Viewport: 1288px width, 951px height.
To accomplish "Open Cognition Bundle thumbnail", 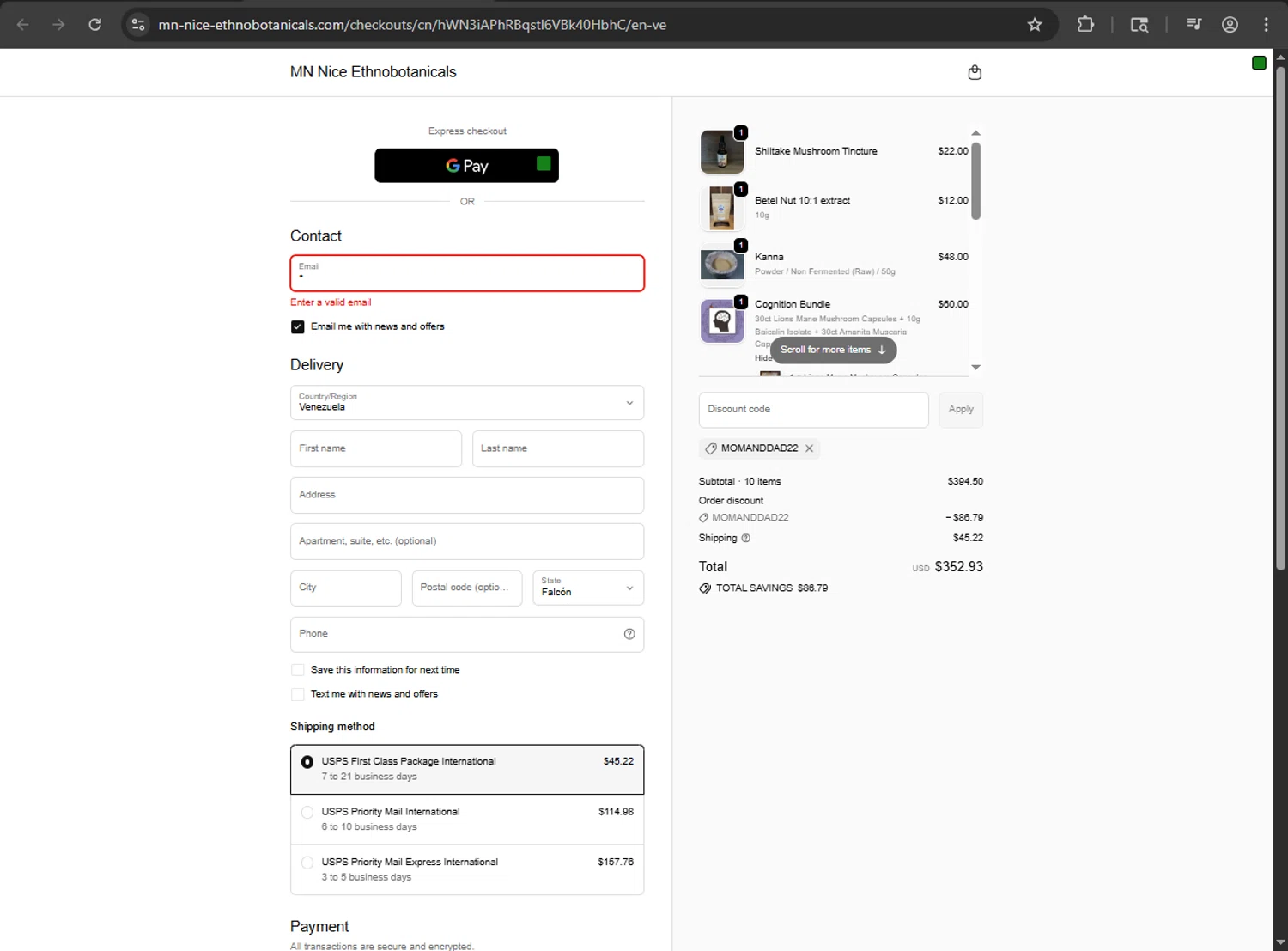I will pos(722,320).
